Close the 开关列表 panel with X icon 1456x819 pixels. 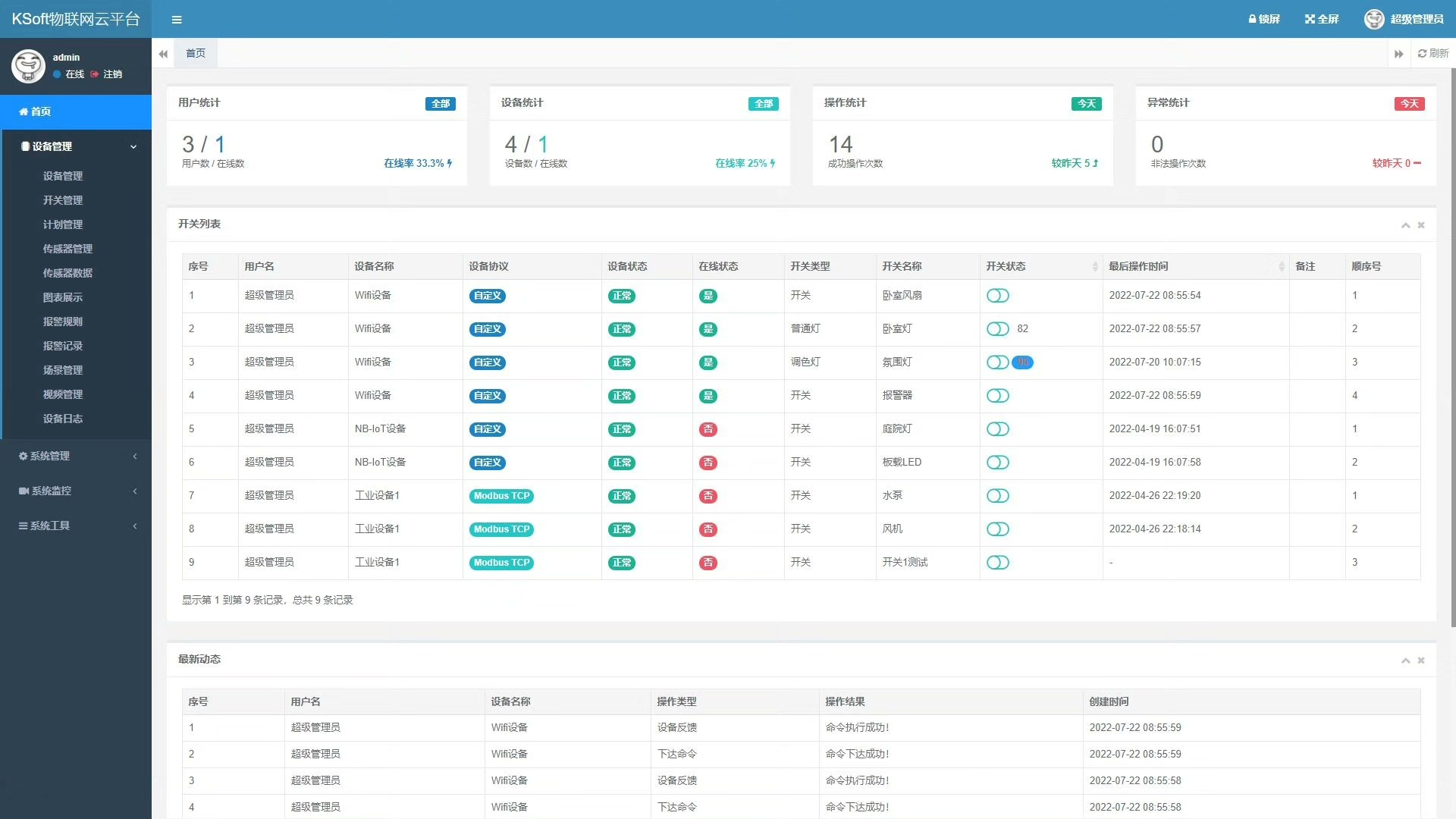click(x=1421, y=225)
